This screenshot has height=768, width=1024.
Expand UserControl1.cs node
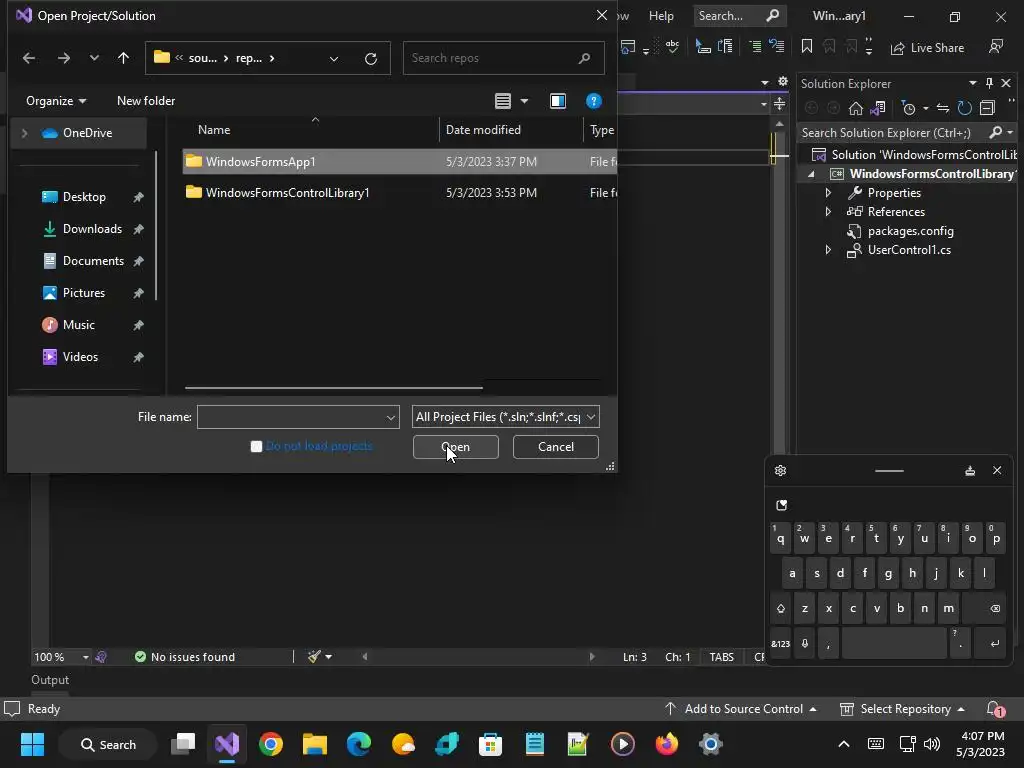(828, 250)
